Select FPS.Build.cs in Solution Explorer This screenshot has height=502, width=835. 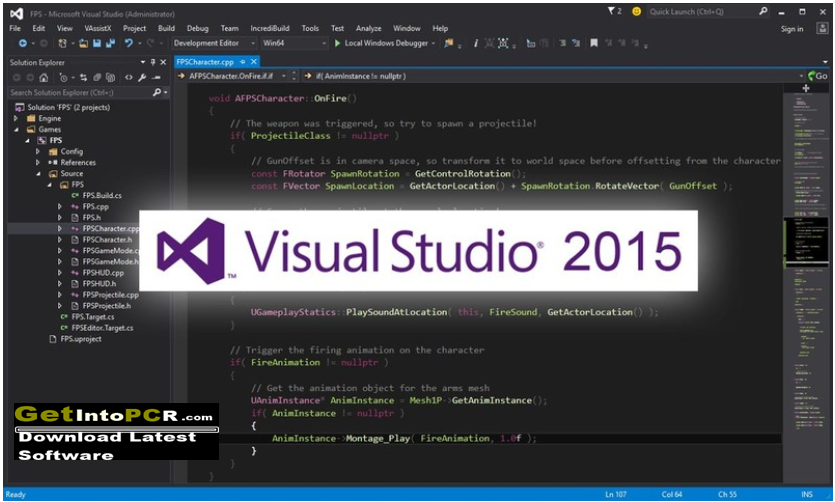point(102,195)
